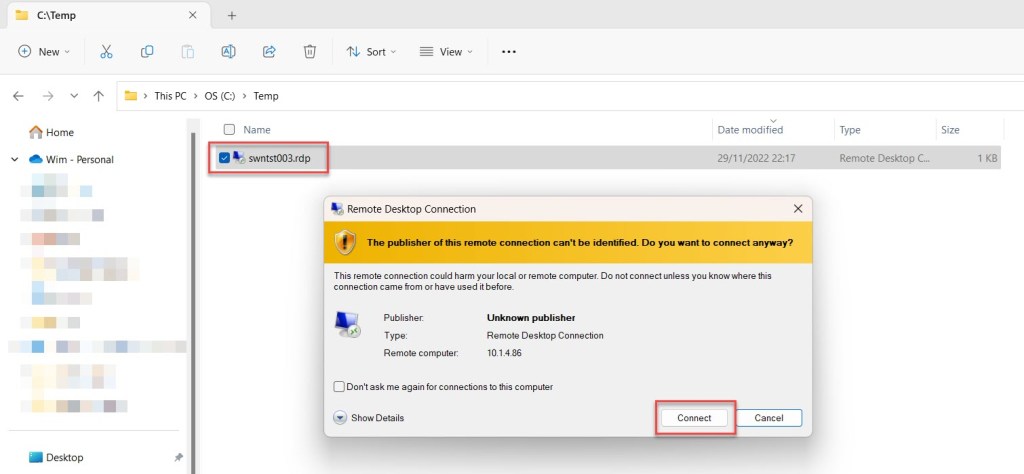1024x474 pixels.
Task: Expand Show Details in the dialog
Action: [x=340, y=418]
